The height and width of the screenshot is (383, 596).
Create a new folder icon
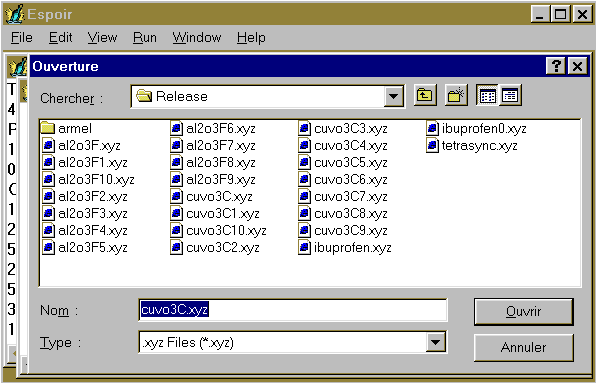456,95
